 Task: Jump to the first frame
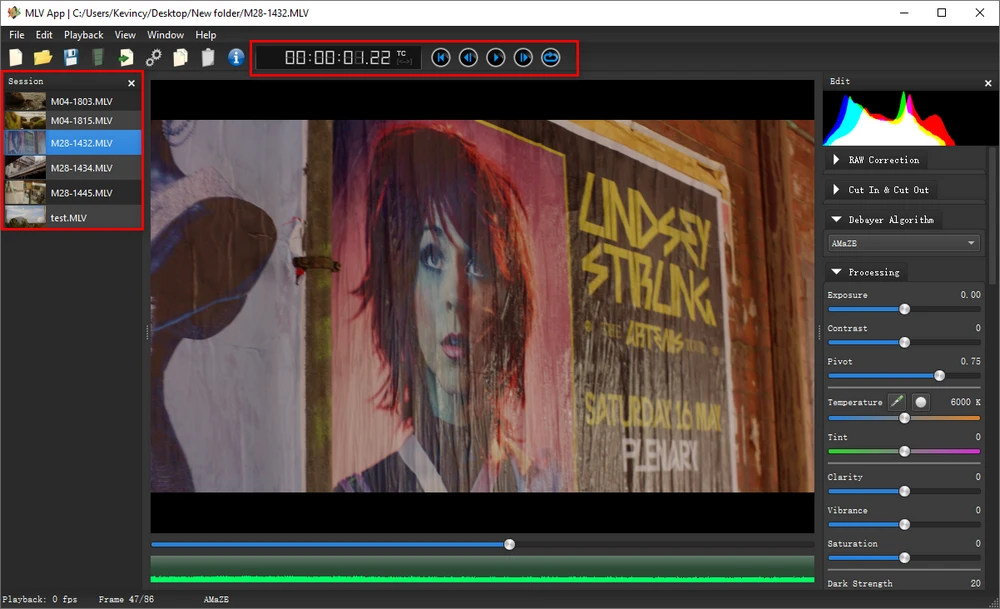(x=441, y=57)
